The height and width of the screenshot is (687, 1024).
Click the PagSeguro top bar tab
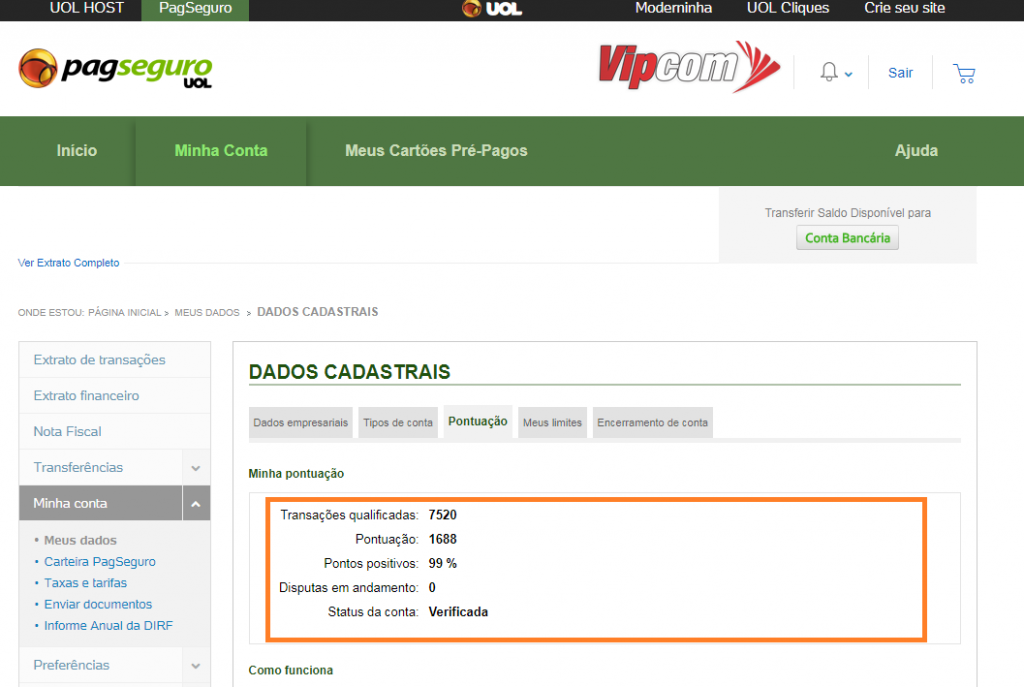pyautogui.click(x=195, y=9)
